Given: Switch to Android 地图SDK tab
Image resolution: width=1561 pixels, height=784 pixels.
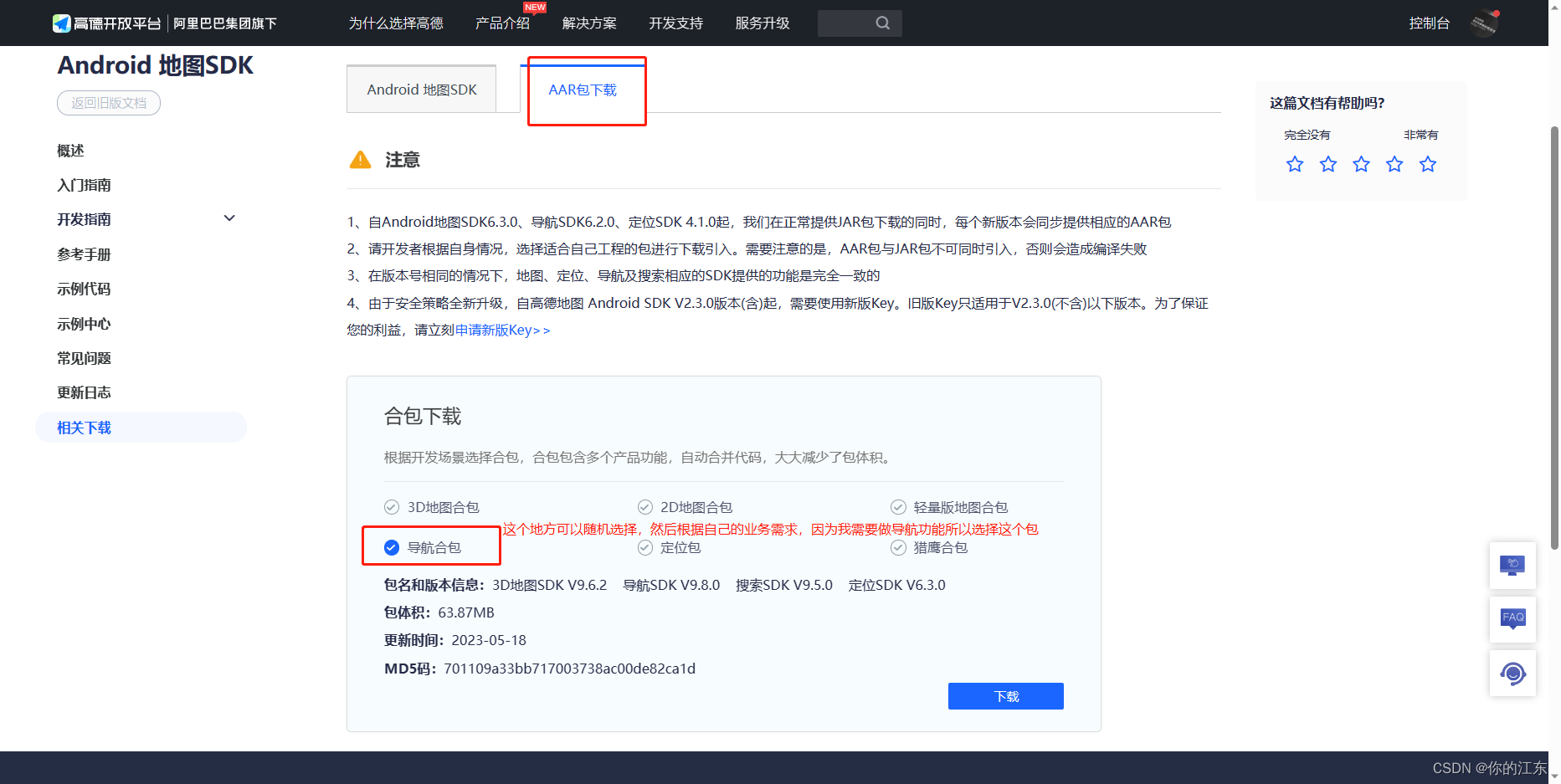Looking at the screenshot, I should [422, 90].
